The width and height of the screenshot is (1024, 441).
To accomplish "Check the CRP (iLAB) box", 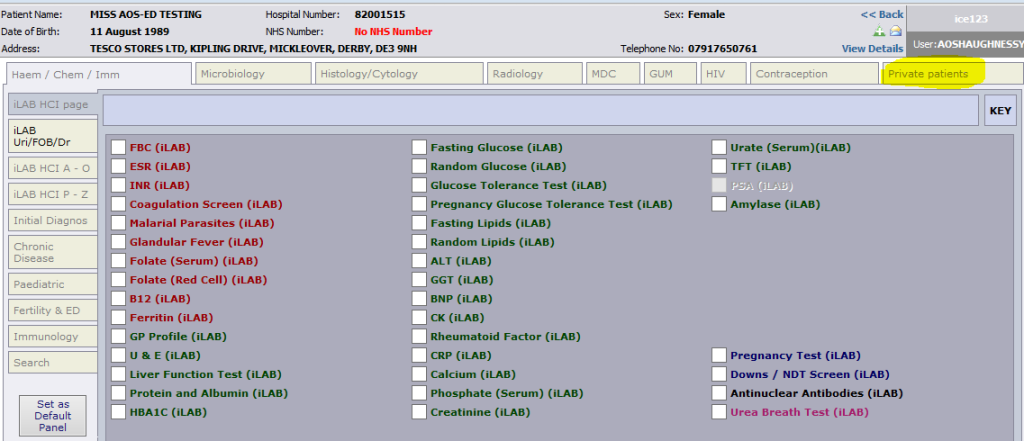I will coord(419,355).
